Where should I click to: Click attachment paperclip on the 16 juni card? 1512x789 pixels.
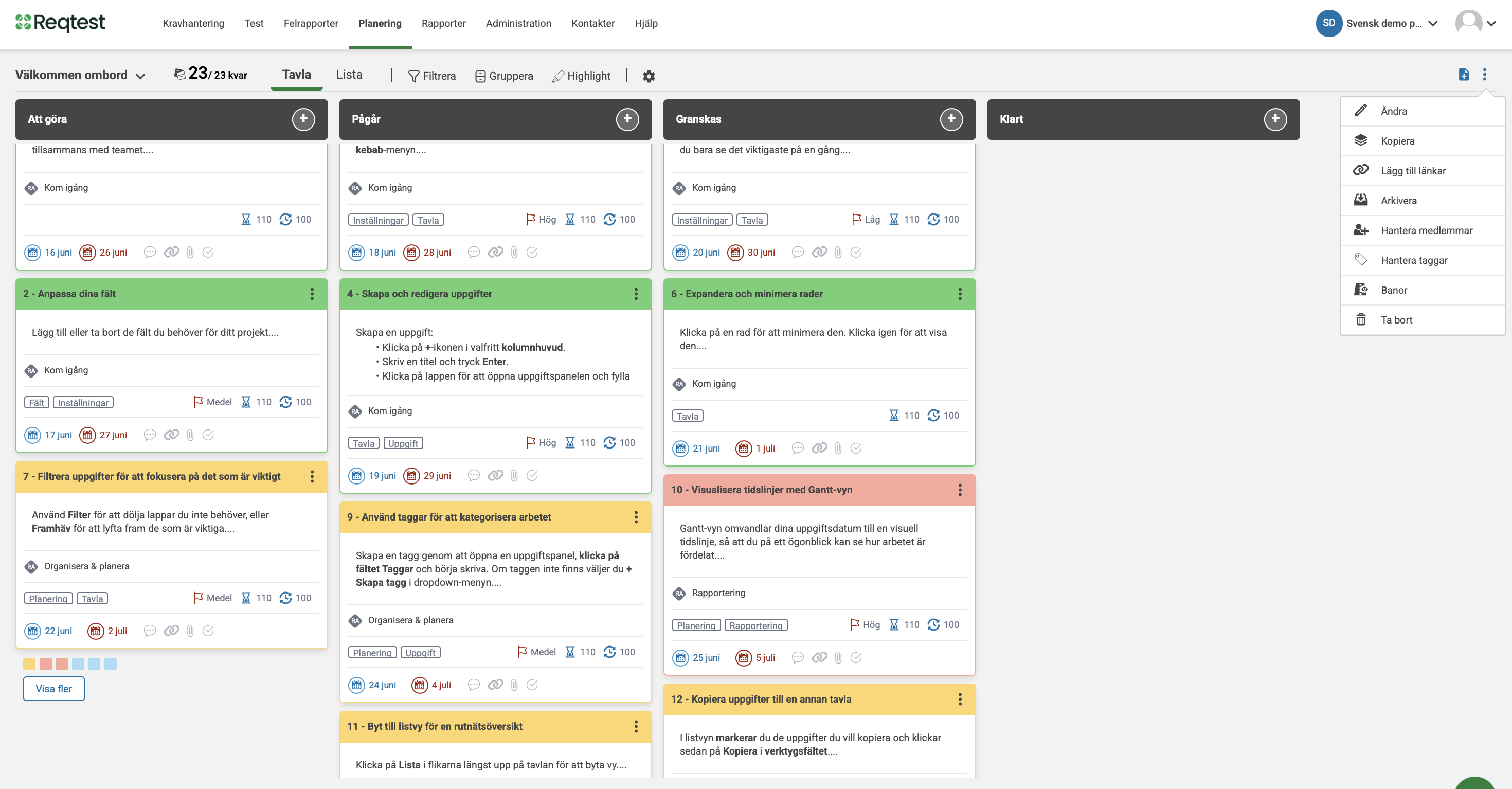(x=190, y=253)
